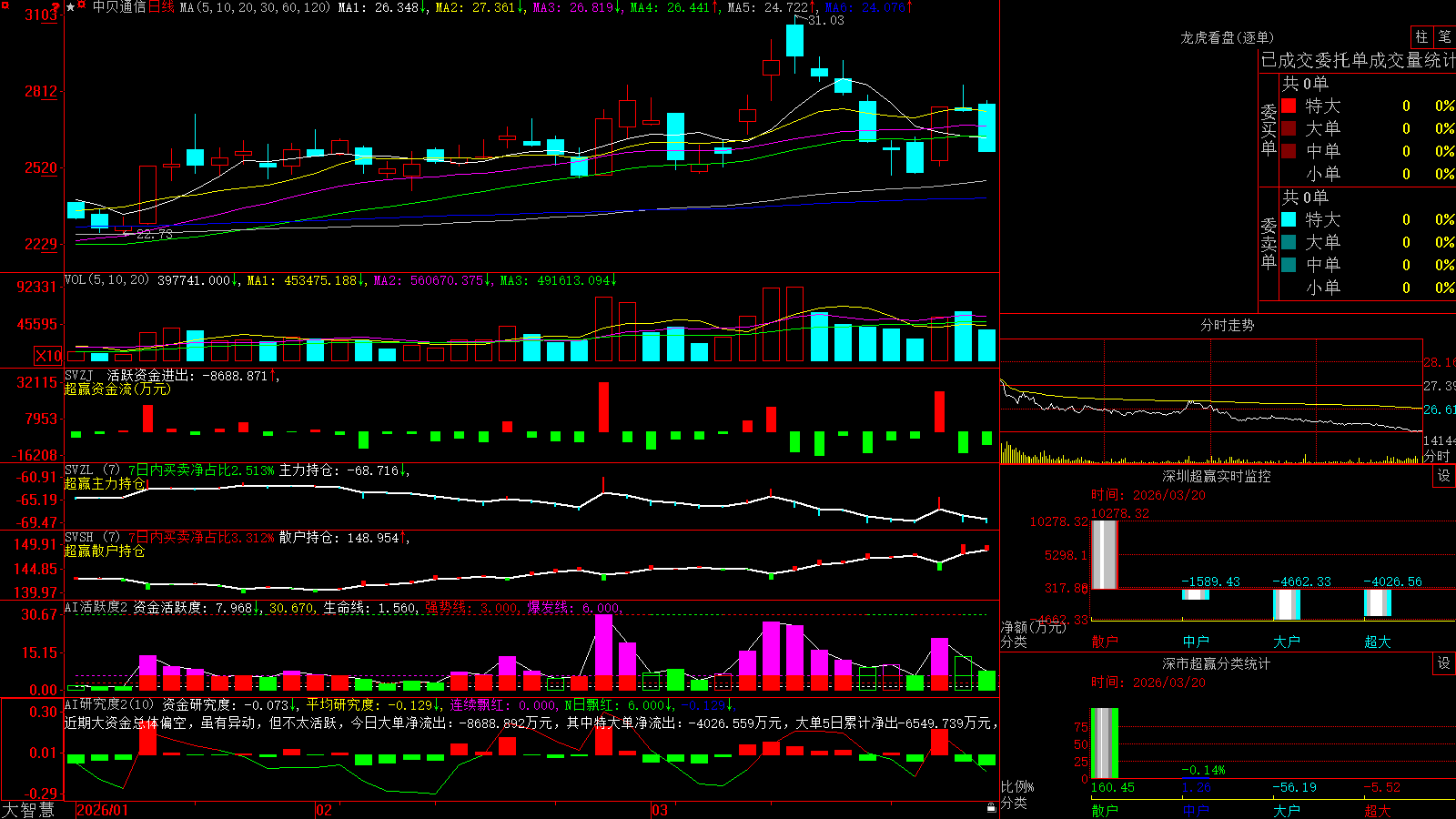The height and width of the screenshot is (819, 1456).
Task: Click the 委买单 section label
Action: (1269, 129)
